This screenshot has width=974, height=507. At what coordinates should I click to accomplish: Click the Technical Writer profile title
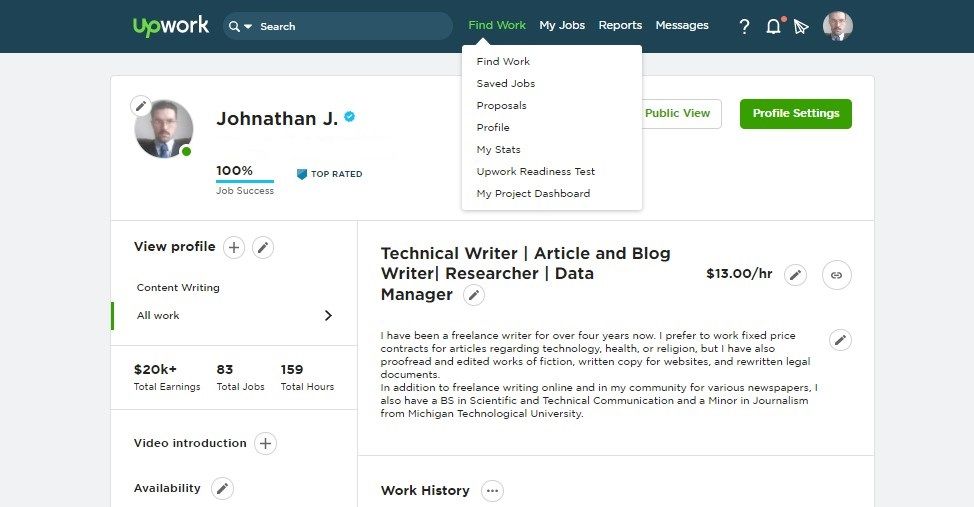pyautogui.click(x=526, y=274)
